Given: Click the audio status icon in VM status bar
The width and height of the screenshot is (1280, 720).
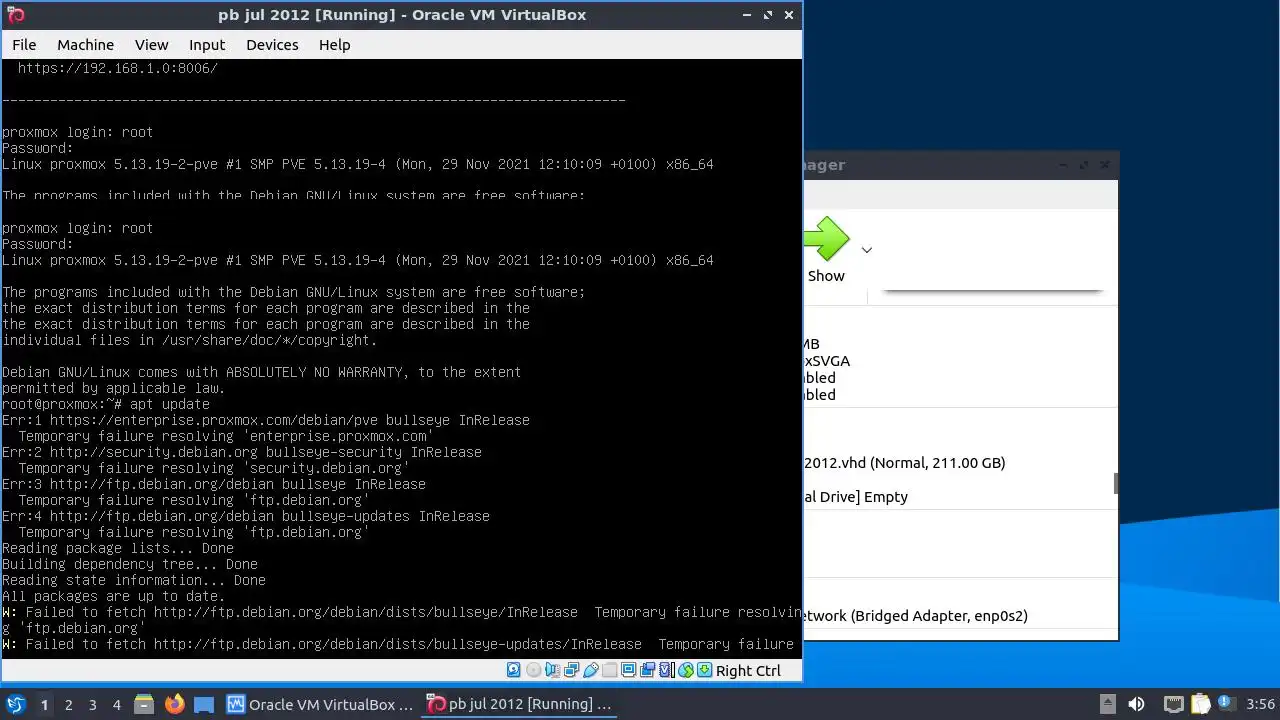Looking at the screenshot, I should pyautogui.click(x=553, y=671).
